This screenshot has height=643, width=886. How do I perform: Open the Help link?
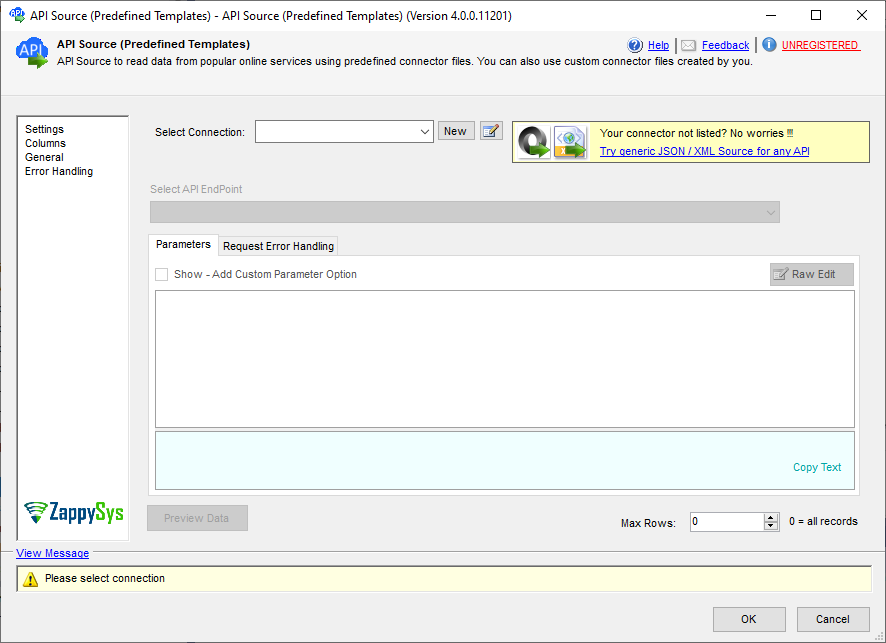[x=658, y=45]
